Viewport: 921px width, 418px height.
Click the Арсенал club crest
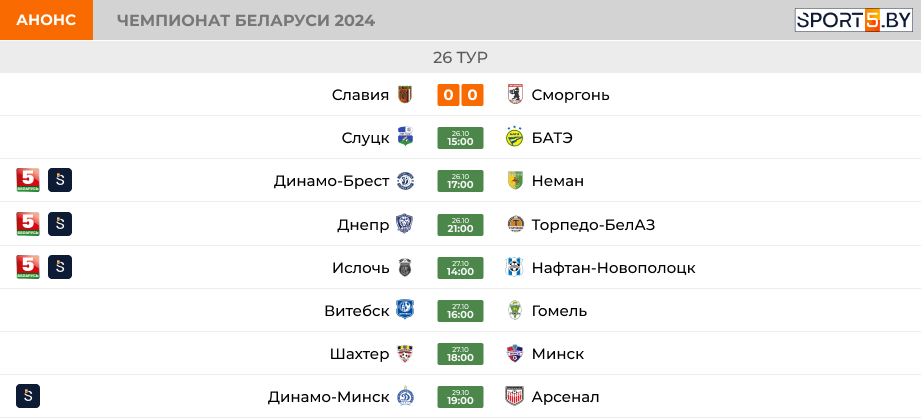tap(515, 396)
